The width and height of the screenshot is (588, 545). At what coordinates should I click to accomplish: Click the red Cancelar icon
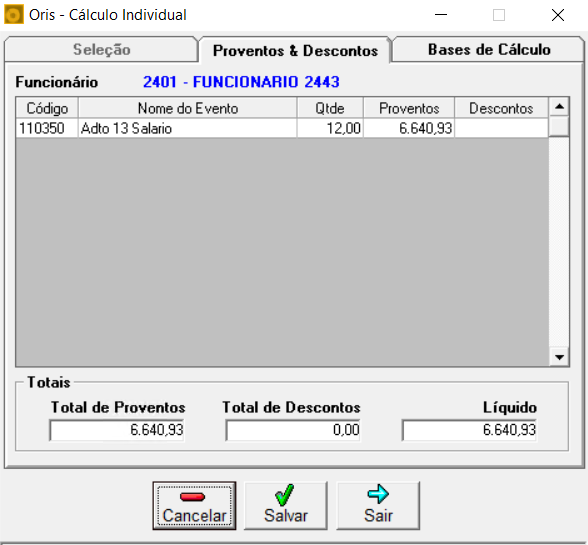point(192,497)
